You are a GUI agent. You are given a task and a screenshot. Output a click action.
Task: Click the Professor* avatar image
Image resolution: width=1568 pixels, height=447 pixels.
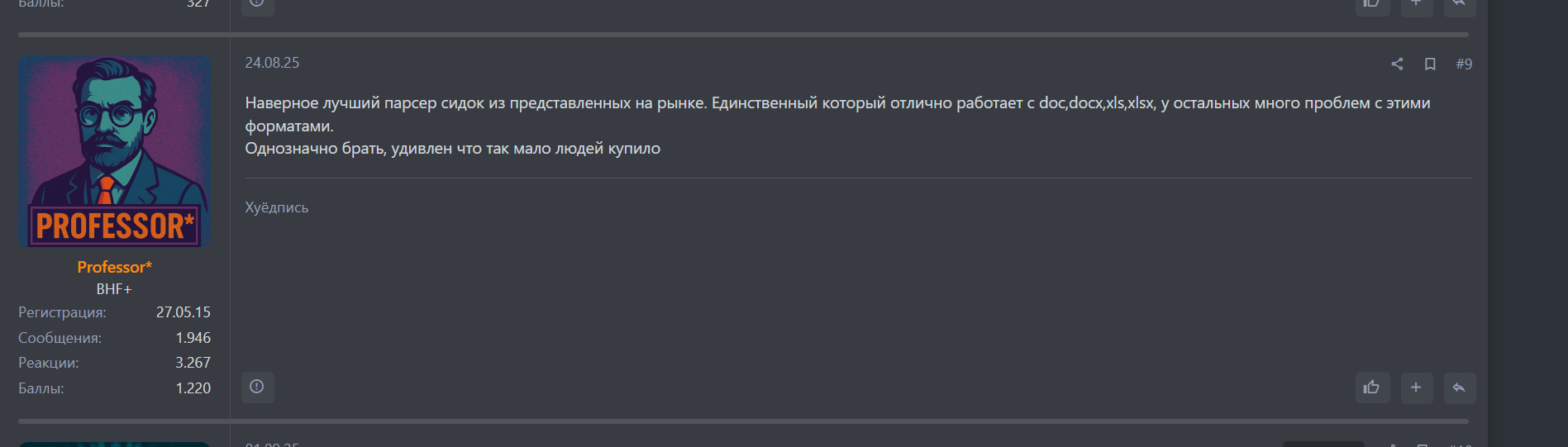pos(114,151)
